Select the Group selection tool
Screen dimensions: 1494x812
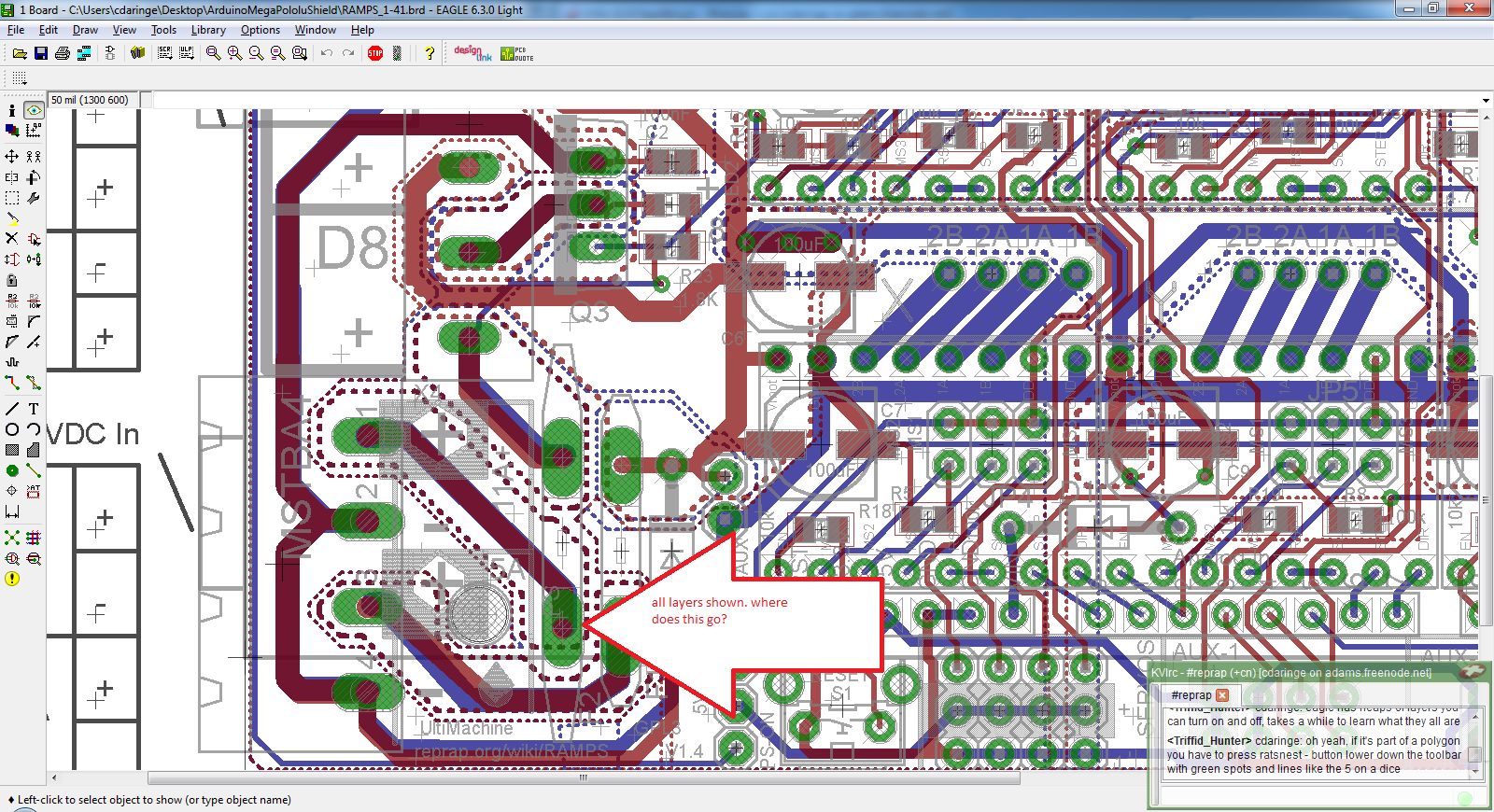(x=12, y=198)
